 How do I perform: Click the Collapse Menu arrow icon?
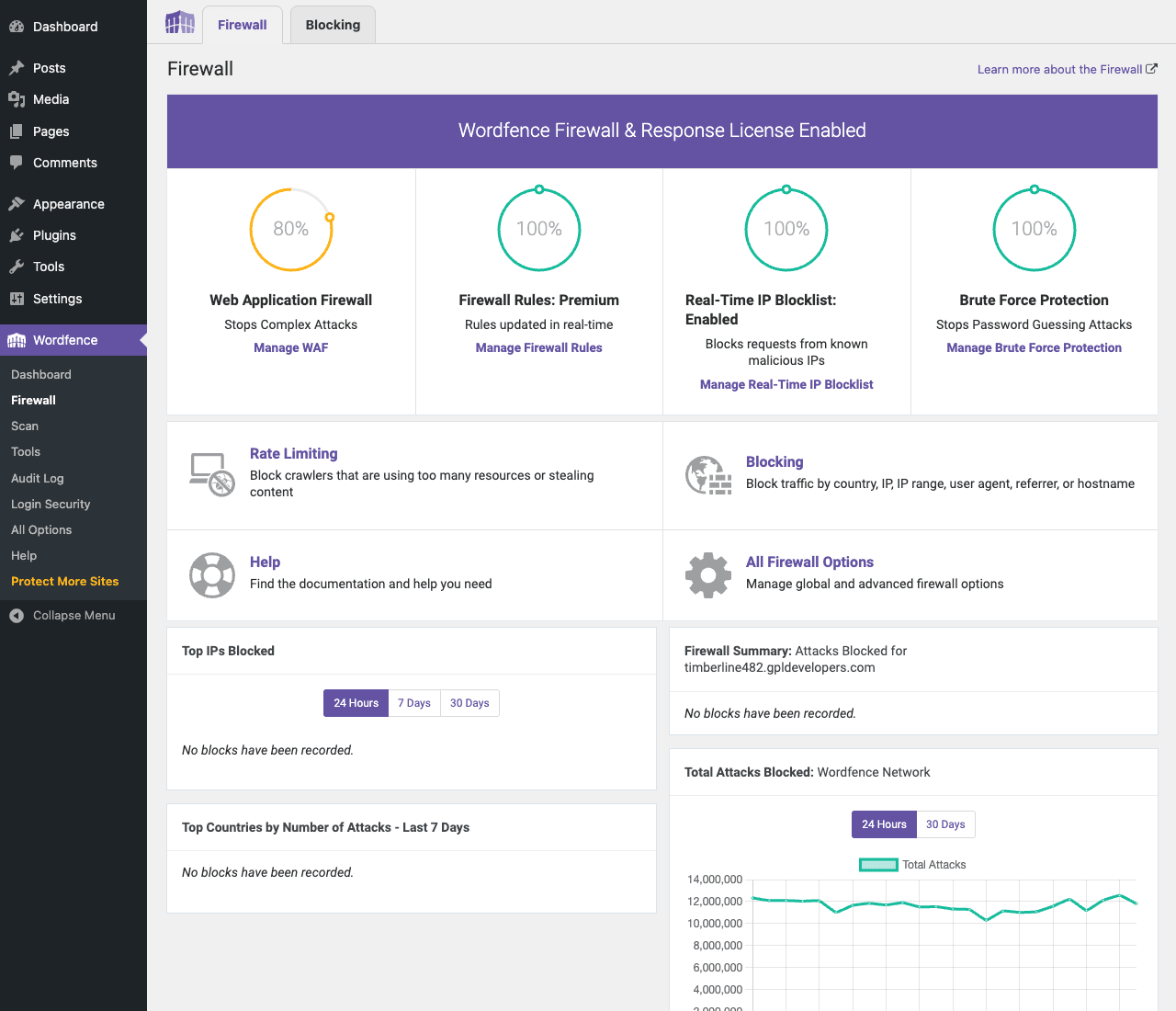(x=17, y=616)
